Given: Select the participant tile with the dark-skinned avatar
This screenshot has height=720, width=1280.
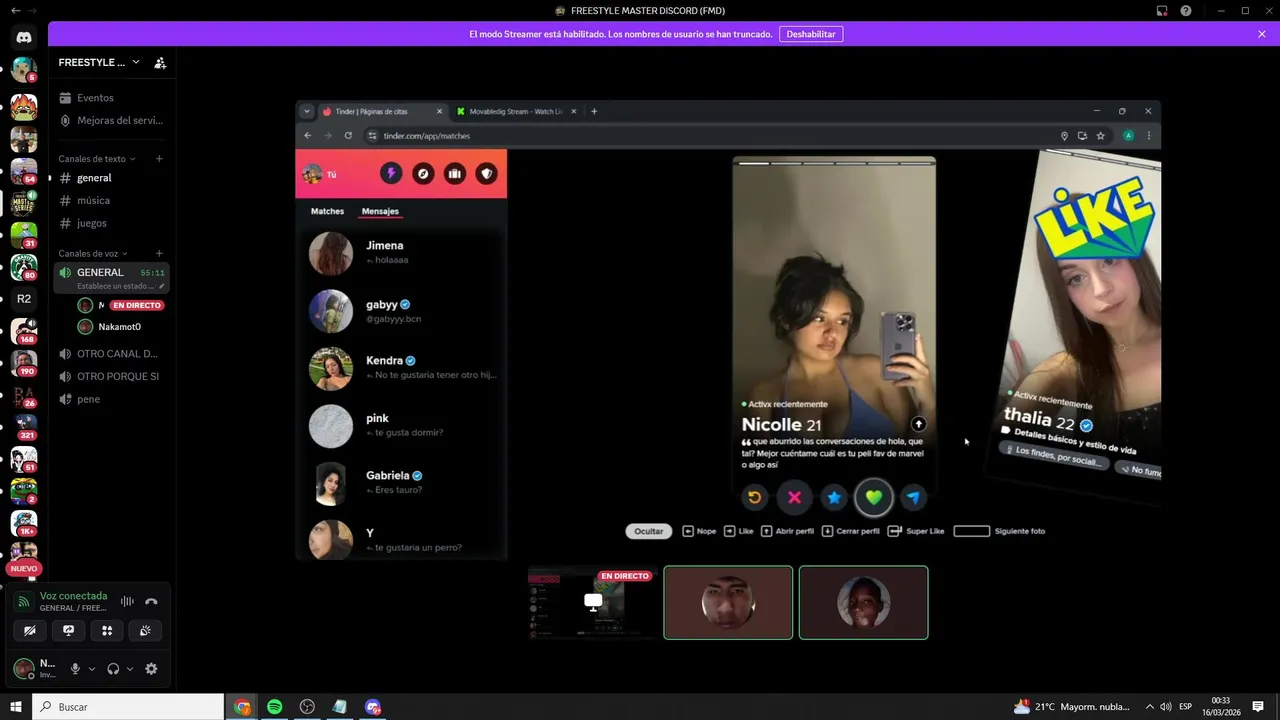Looking at the screenshot, I should coord(864,602).
